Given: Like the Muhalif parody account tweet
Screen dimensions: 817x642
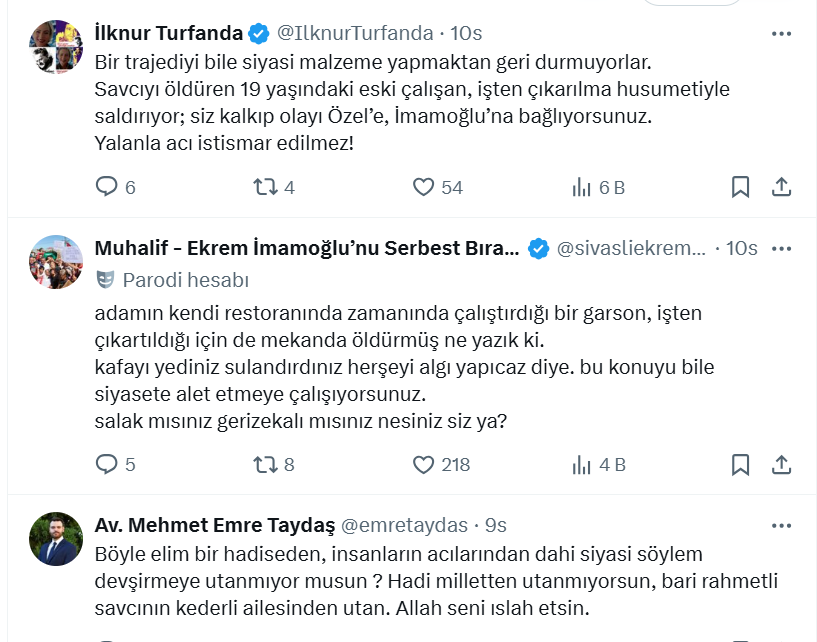Looking at the screenshot, I should pyautogui.click(x=424, y=464).
